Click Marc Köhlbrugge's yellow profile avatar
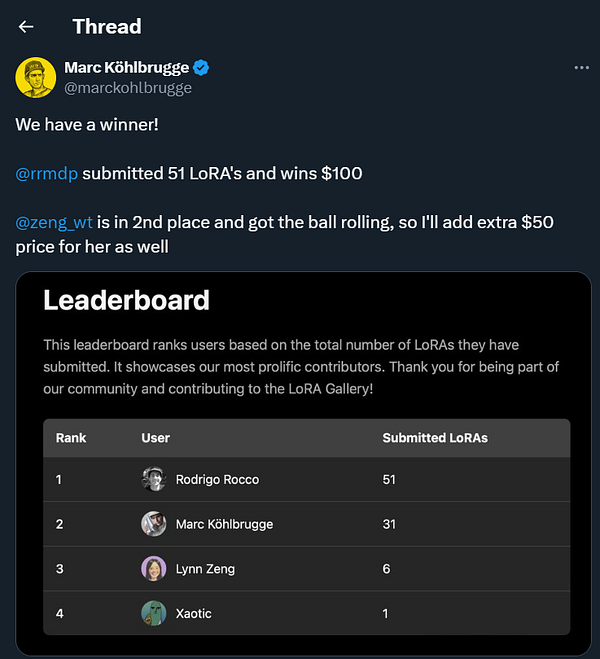The width and height of the screenshot is (600, 659). (36, 77)
